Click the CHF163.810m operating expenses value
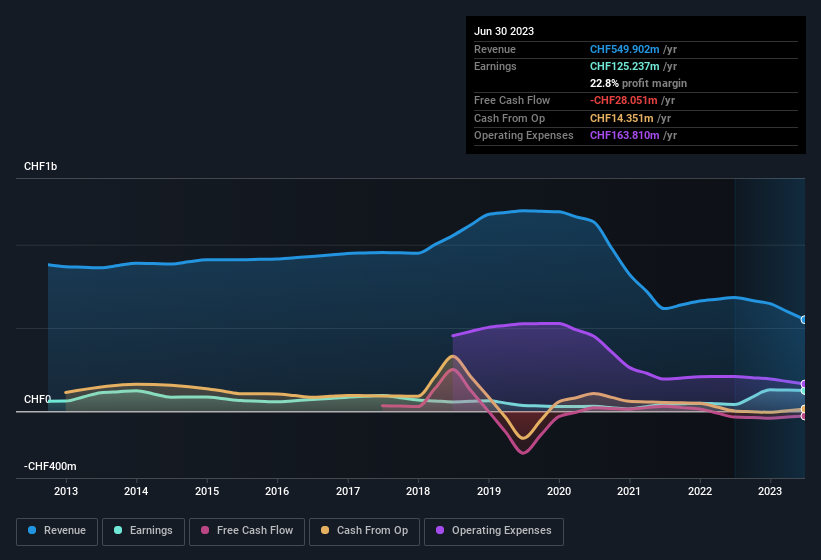 624,136
